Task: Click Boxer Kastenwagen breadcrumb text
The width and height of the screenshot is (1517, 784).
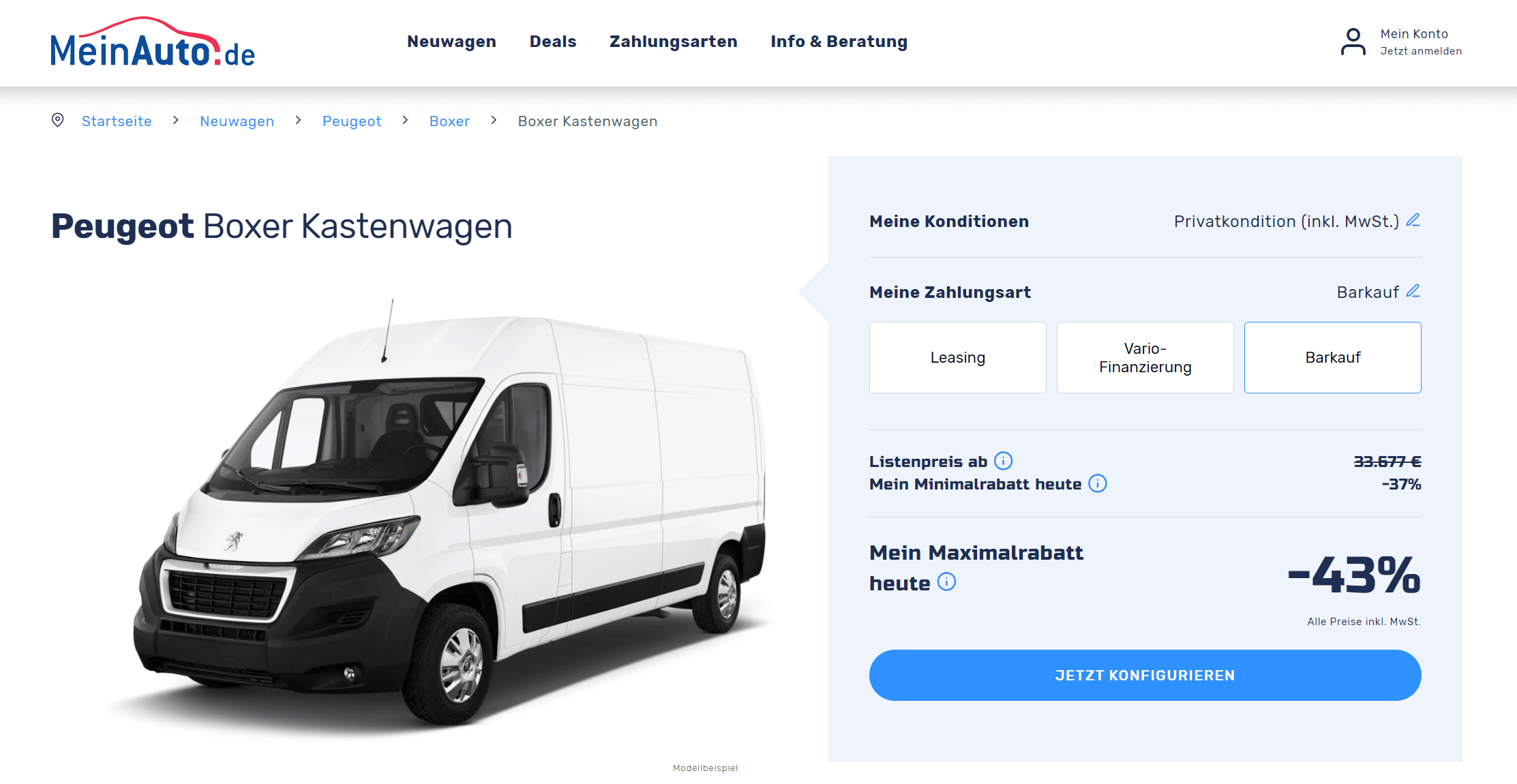Action: click(588, 121)
